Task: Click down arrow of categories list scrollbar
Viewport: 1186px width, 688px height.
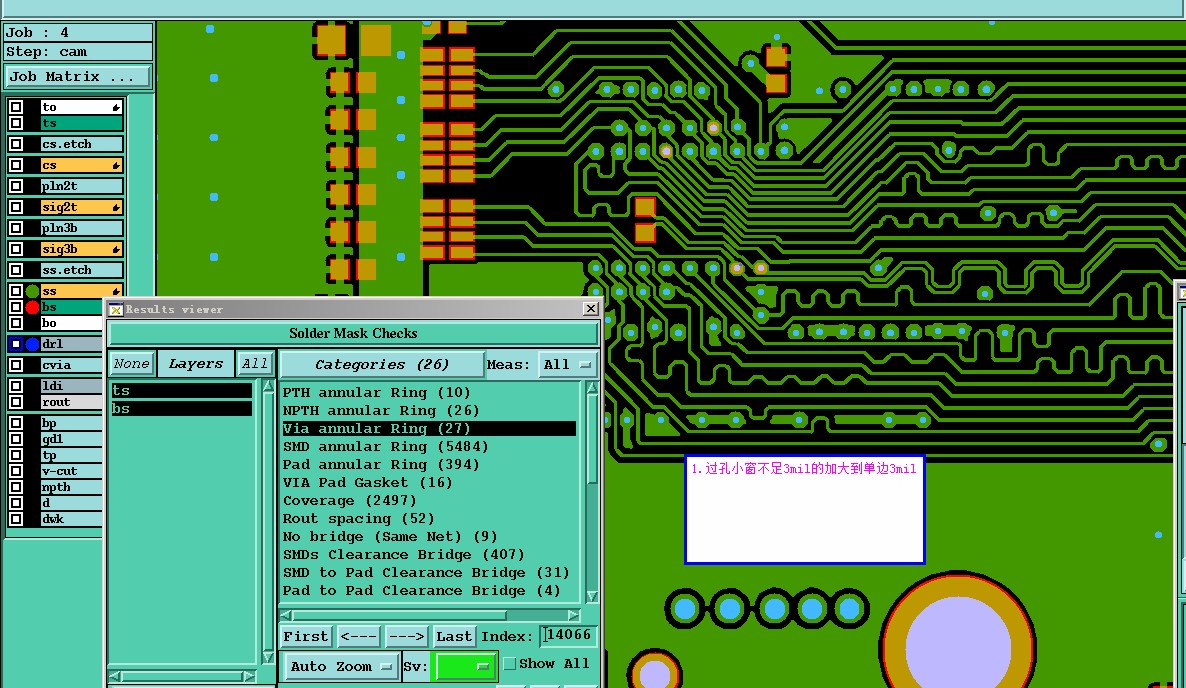Action: [592, 597]
